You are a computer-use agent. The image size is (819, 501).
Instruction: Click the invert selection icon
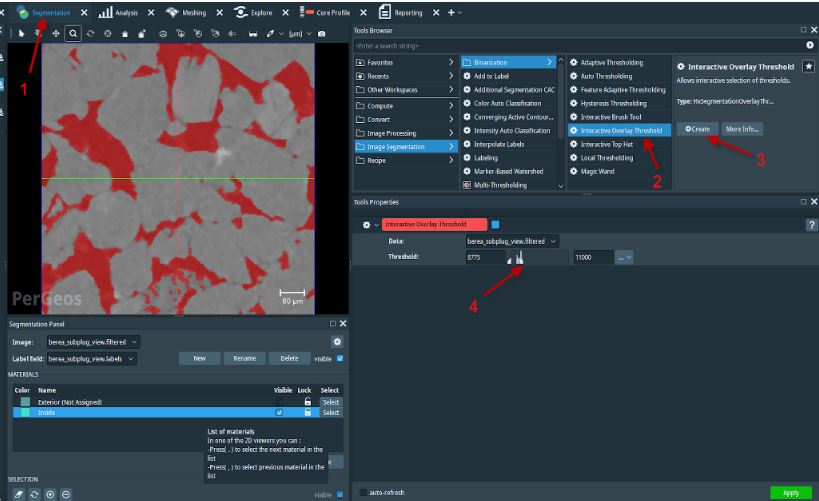[34, 494]
